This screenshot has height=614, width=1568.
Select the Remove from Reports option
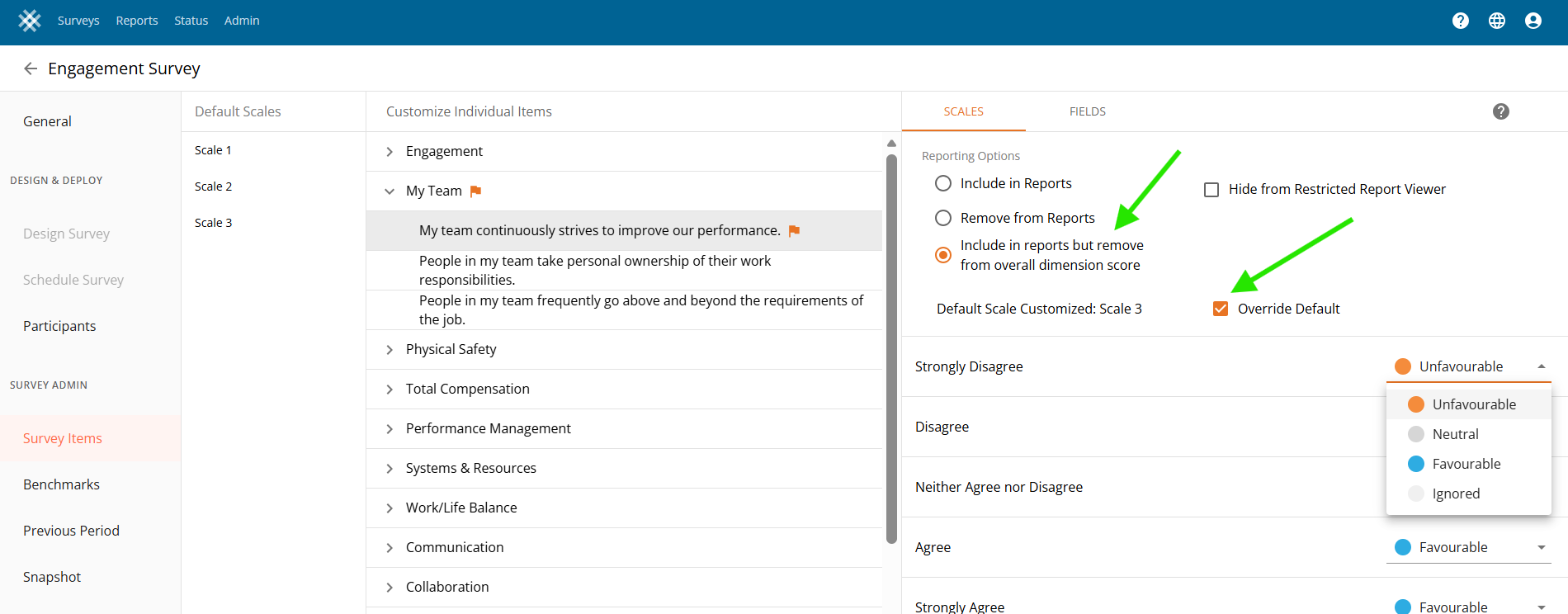[942, 218]
